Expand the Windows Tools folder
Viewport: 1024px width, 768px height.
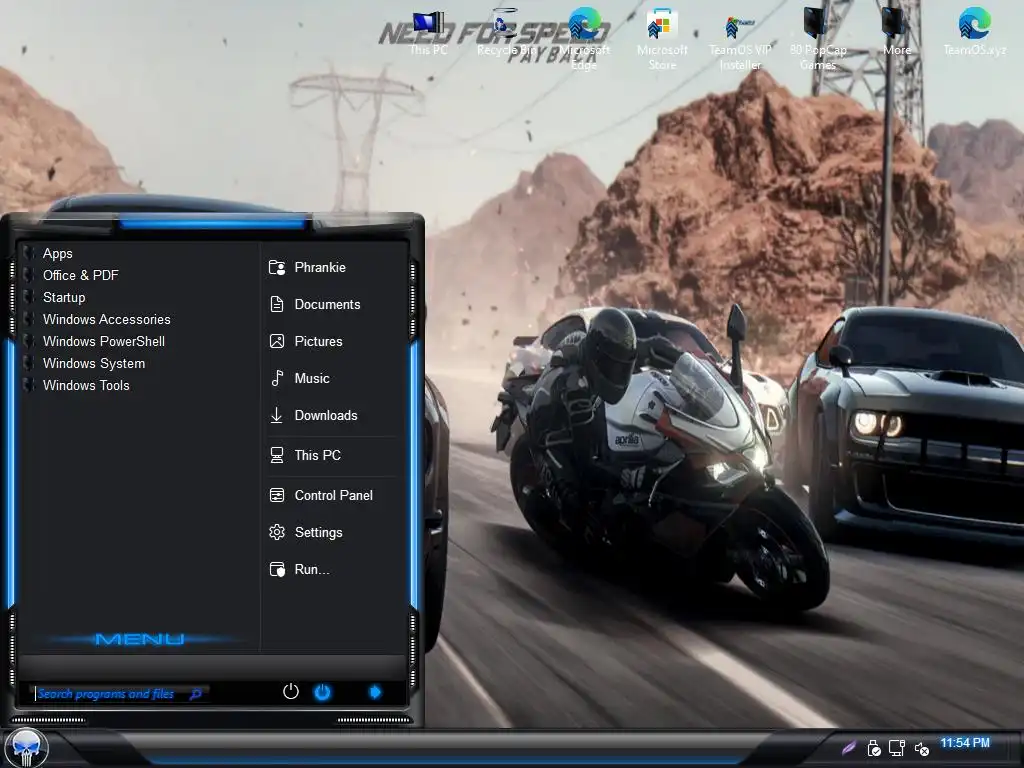tap(86, 385)
